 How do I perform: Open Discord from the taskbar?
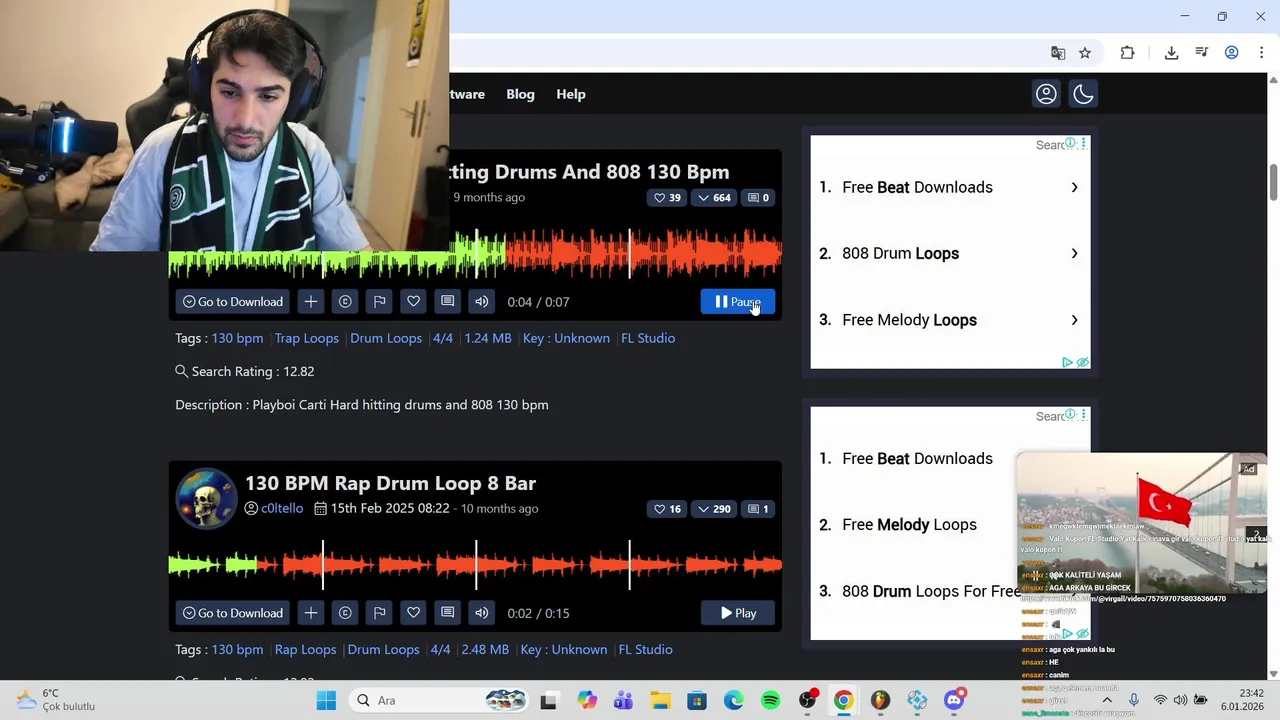954,700
